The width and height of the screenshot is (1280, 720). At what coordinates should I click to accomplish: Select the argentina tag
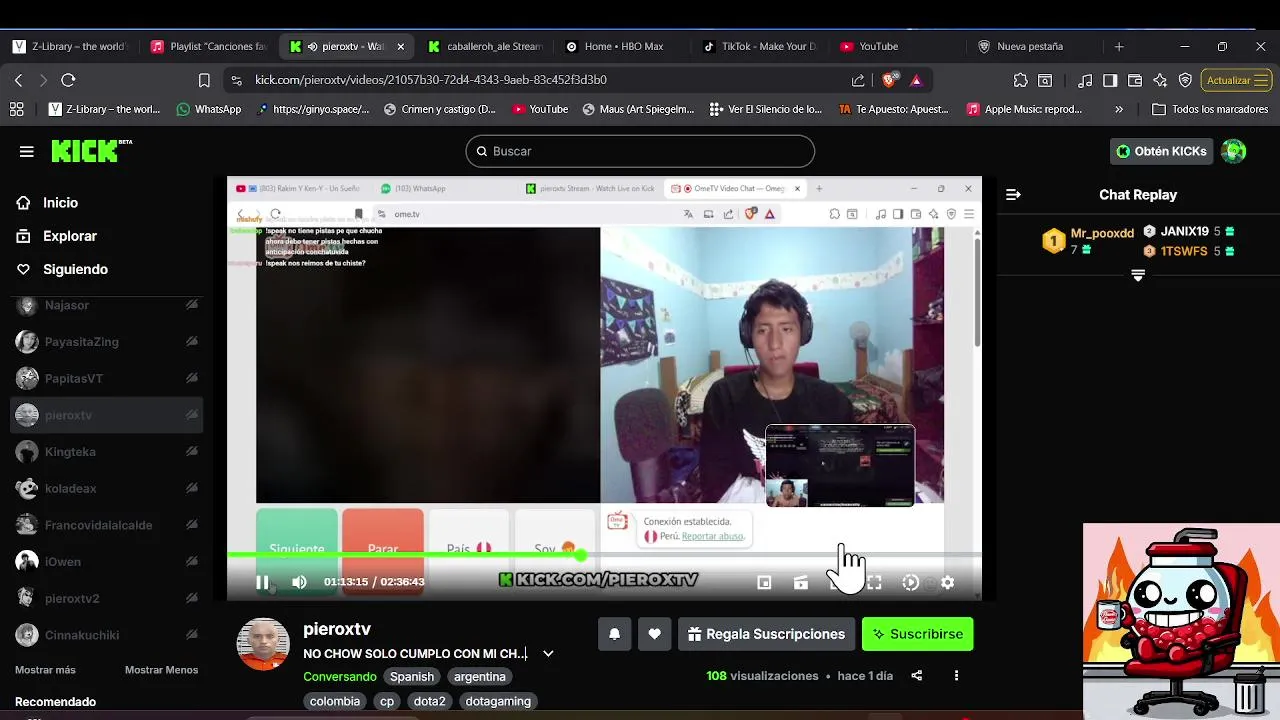coord(480,676)
